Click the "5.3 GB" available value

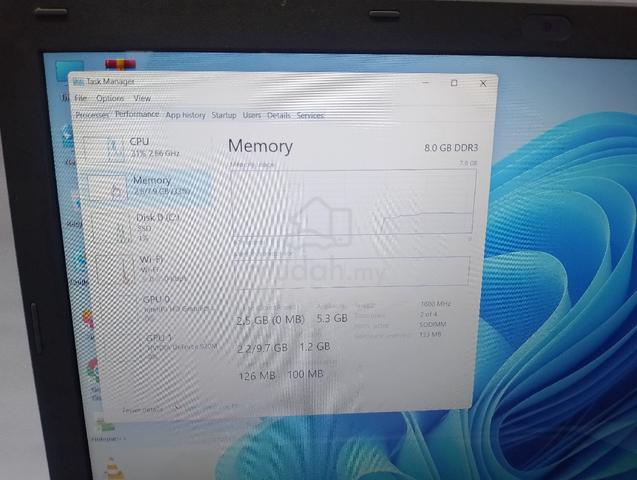(332, 318)
